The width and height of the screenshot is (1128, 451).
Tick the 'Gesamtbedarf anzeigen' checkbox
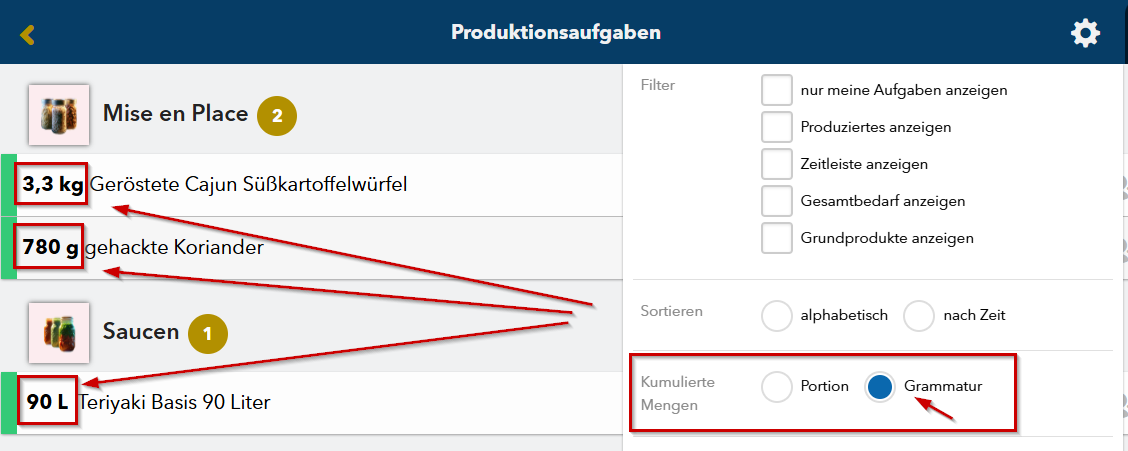coord(777,201)
